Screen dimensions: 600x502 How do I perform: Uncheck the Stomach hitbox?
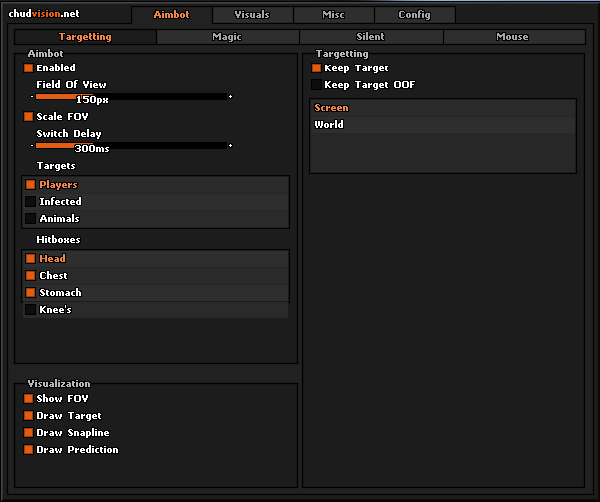(x=31, y=293)
